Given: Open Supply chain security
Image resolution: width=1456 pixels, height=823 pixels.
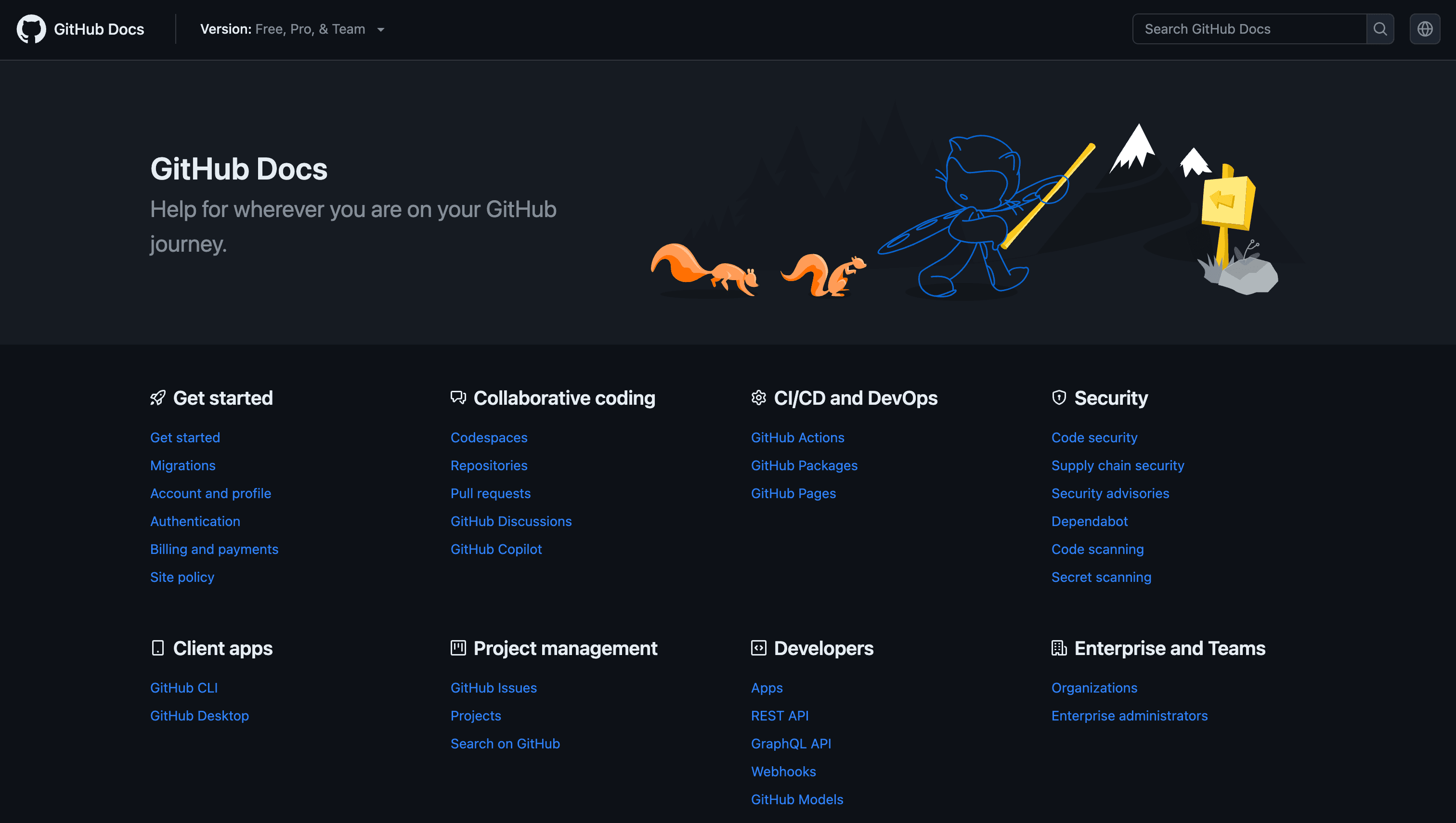Looking at the screenshot, I should pos(1118,465).
